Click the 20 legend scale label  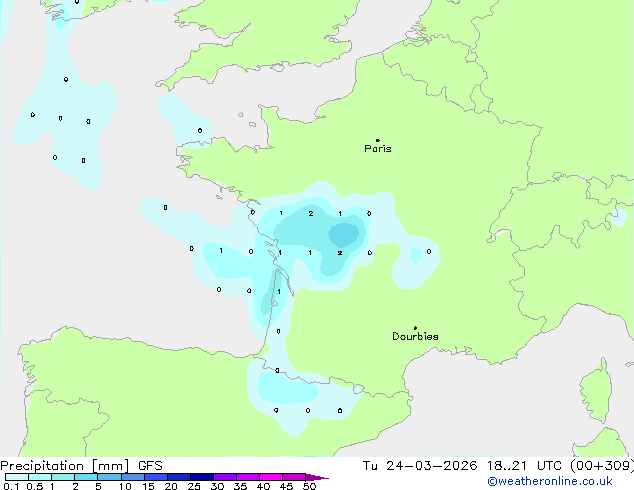[171, 486]
